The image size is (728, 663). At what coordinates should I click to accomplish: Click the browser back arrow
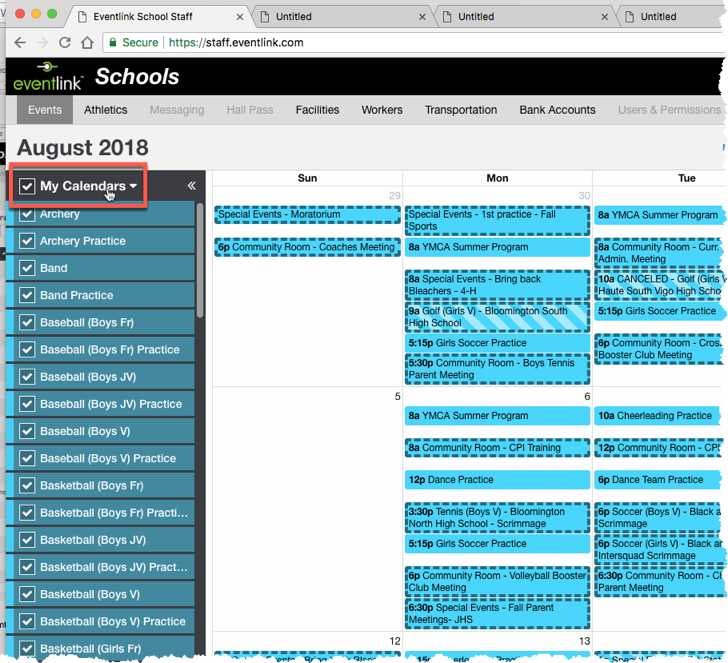[18, 43]
